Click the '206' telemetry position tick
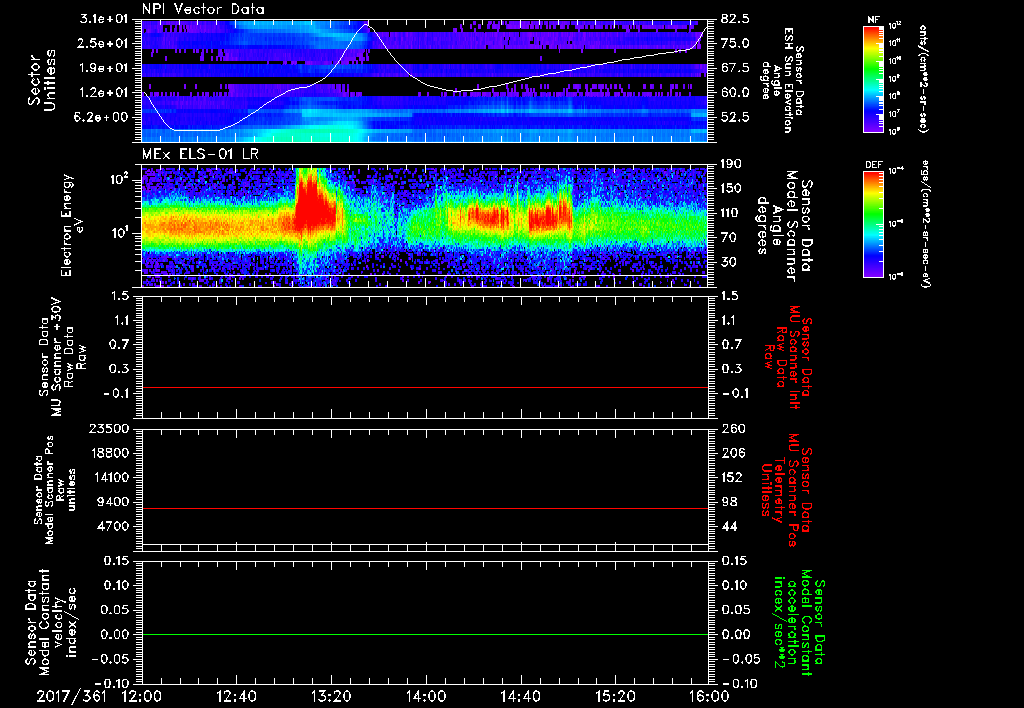 pyautogui.click(x=731, y=453)
